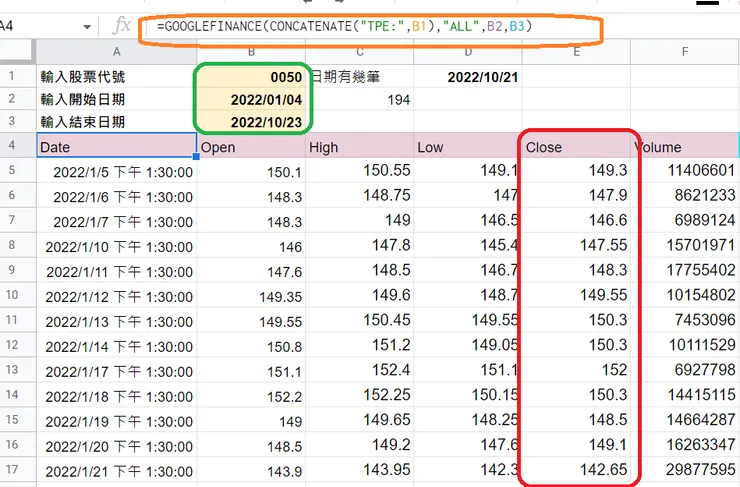Select row 4 header

click(12, 145)
